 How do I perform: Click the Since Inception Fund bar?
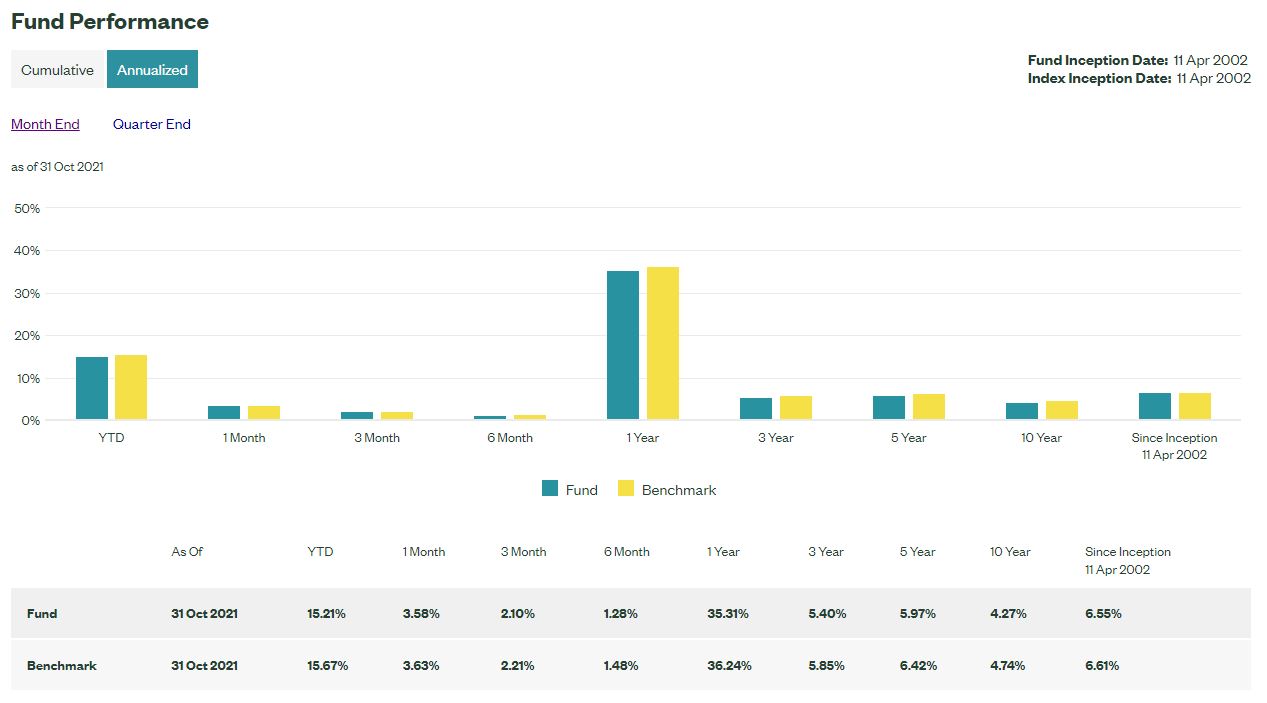click(1155, 405)
